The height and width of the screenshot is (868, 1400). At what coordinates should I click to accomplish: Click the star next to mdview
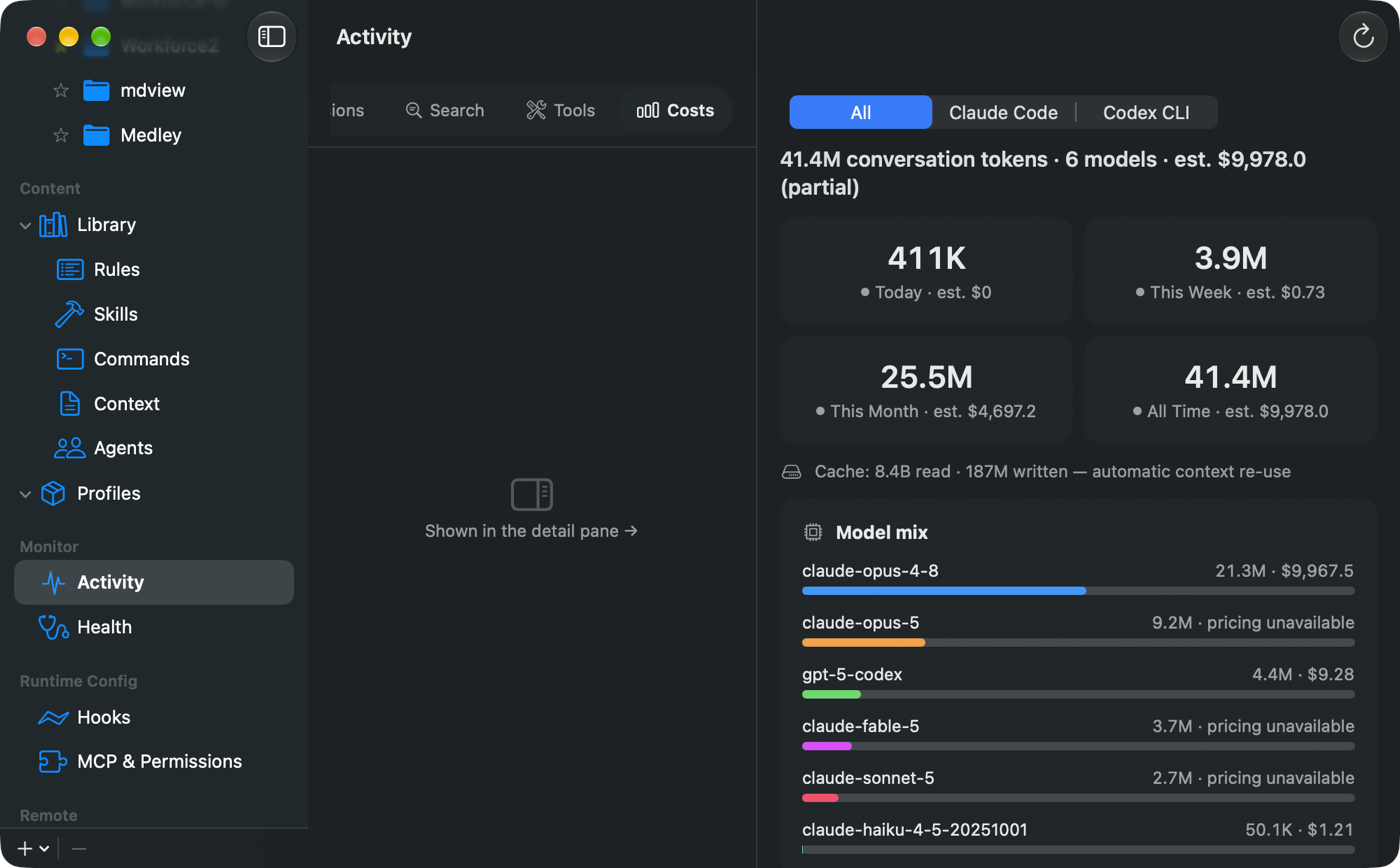coord(60,91)
